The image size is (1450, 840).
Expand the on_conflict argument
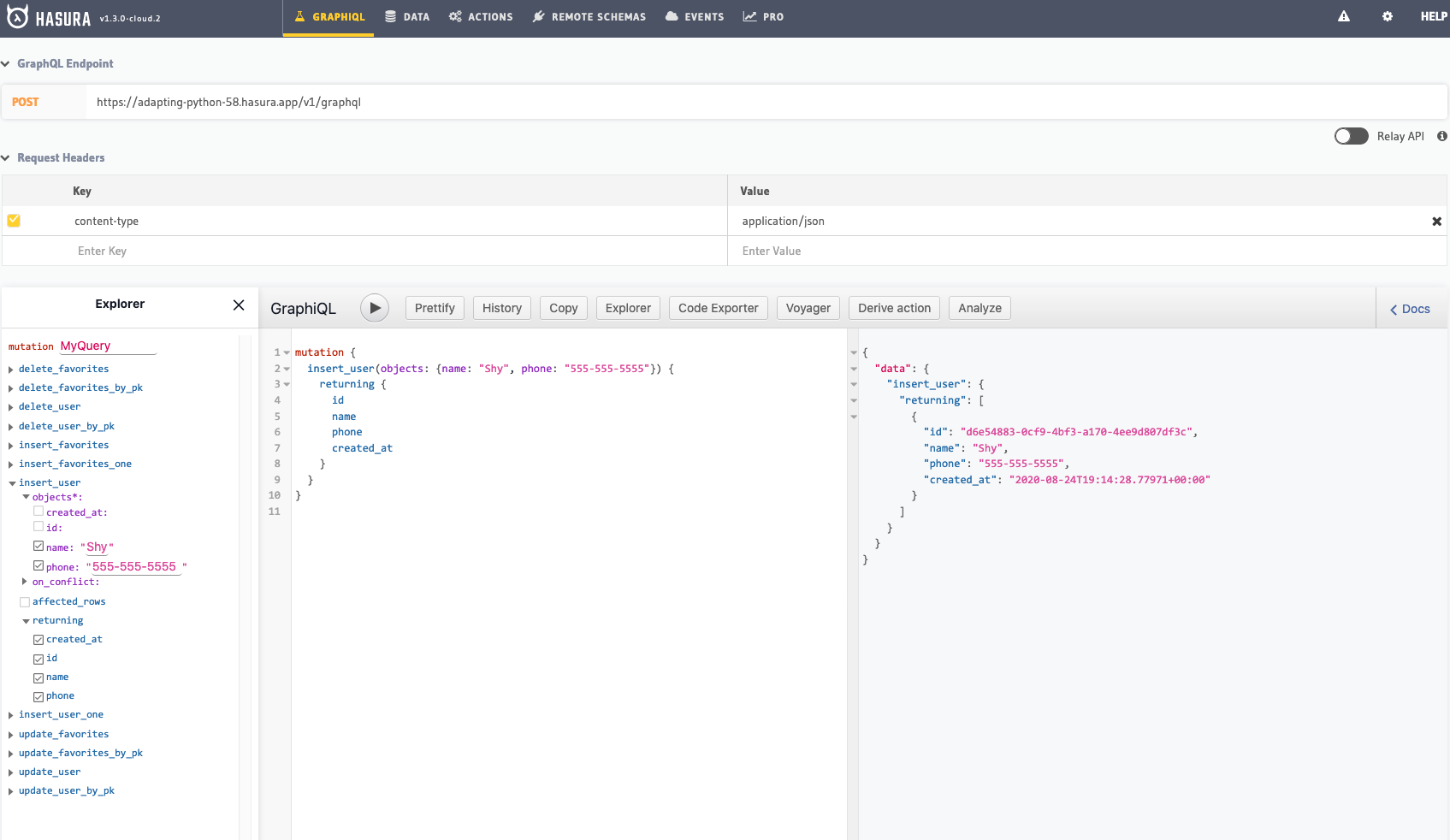click(25, 582)
